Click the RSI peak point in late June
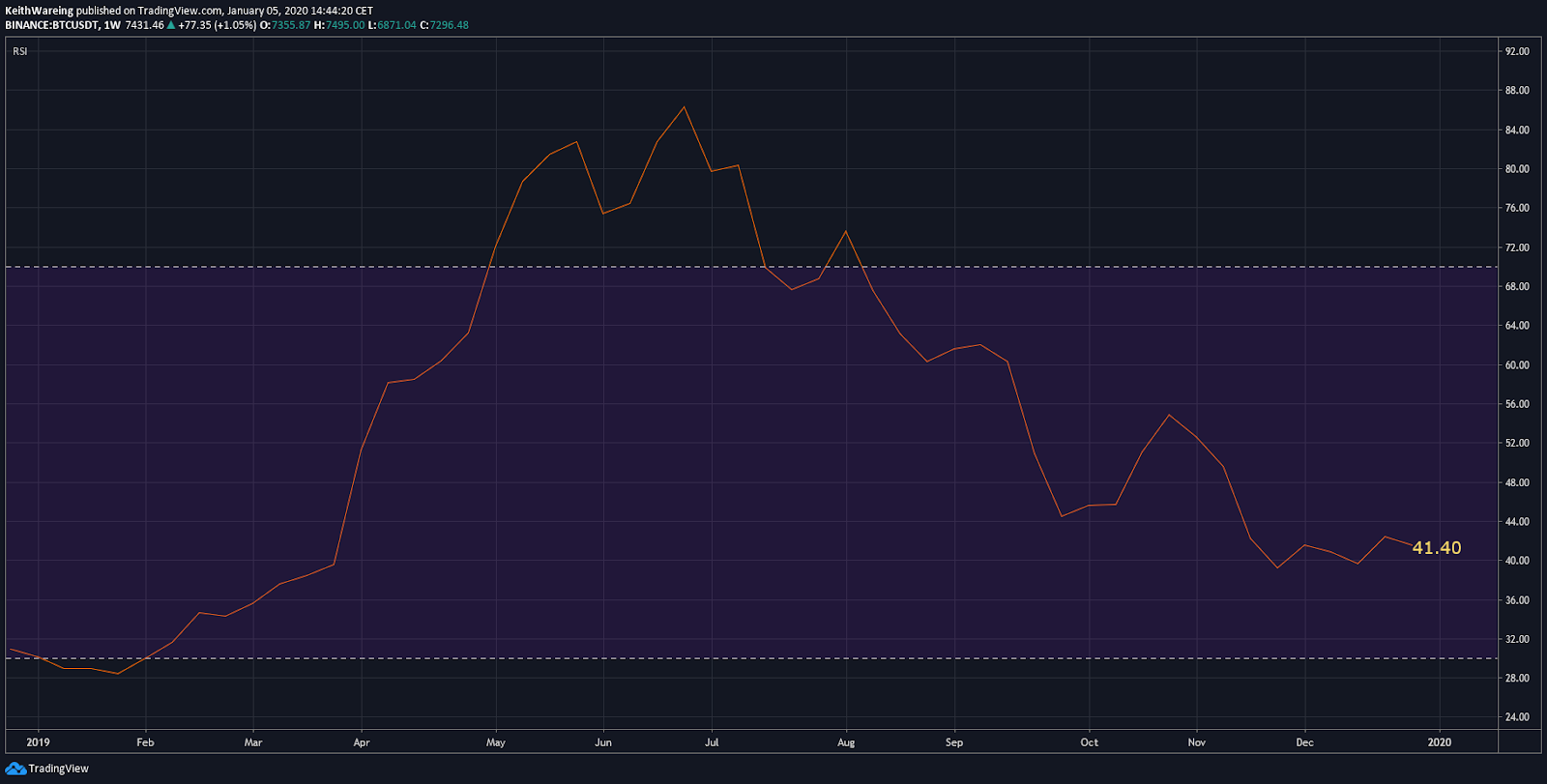The height and width of the screenshot is (784, 1547). point(685,107)
